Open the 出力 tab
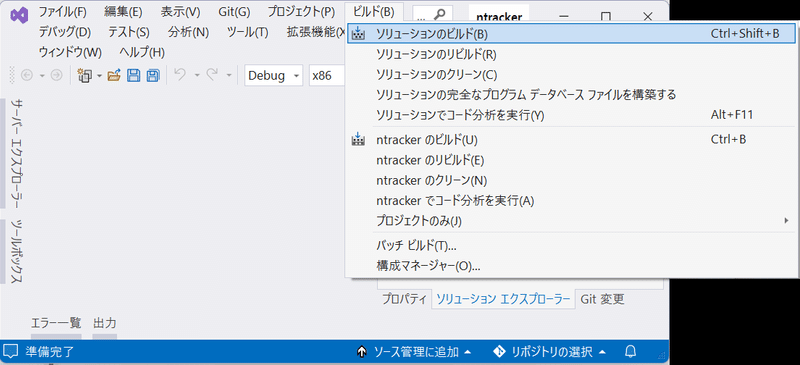800x365 pixels. (105, 323)
